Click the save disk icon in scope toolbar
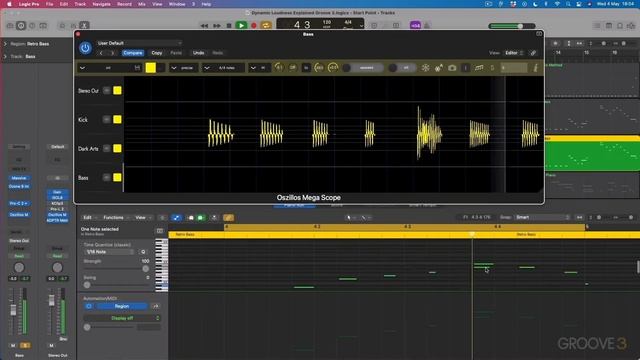The width and height of the screenshot is (640, 360). click(137, 68)
